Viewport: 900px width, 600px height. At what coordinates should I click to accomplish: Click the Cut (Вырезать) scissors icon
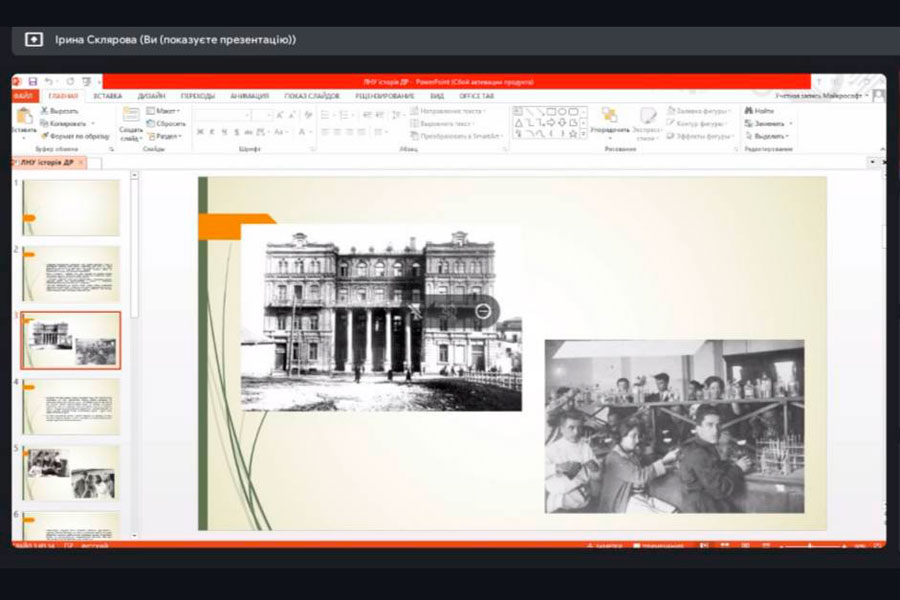45,111
